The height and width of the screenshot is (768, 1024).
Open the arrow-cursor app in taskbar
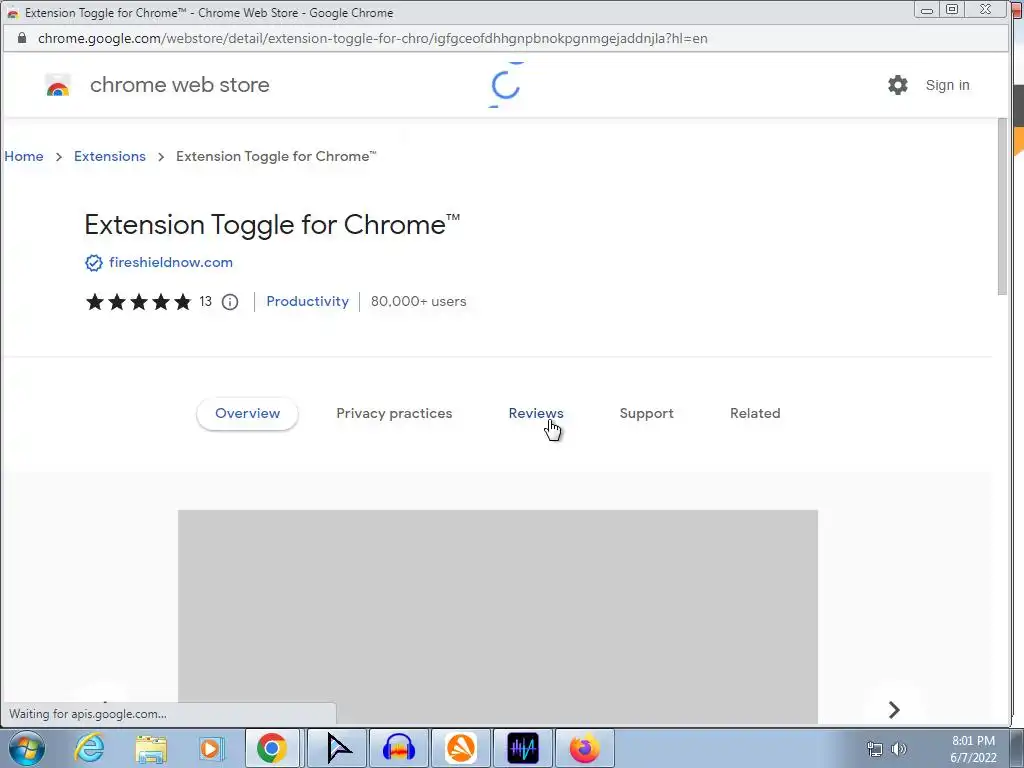(337, 748)
